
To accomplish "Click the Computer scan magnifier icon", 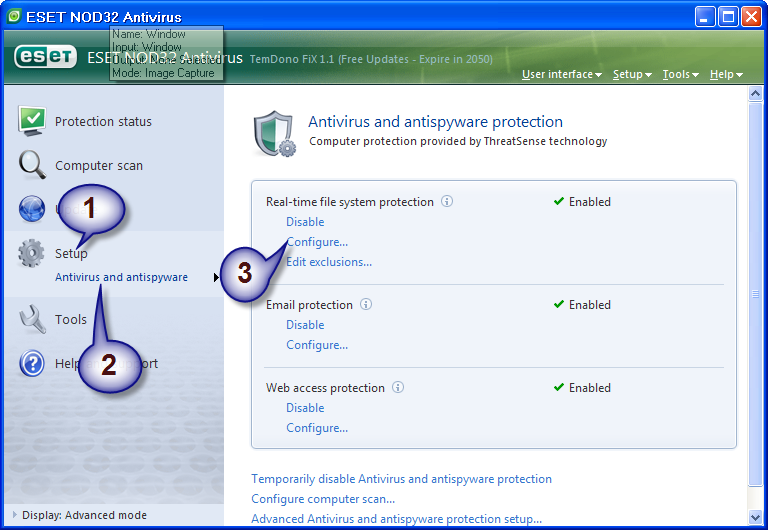I will [32, 165].
